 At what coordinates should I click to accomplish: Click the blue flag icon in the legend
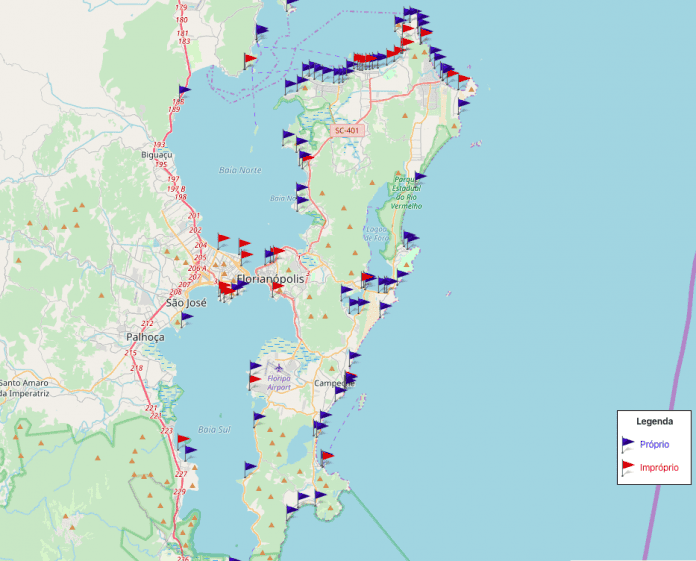(x=628, y=443)
